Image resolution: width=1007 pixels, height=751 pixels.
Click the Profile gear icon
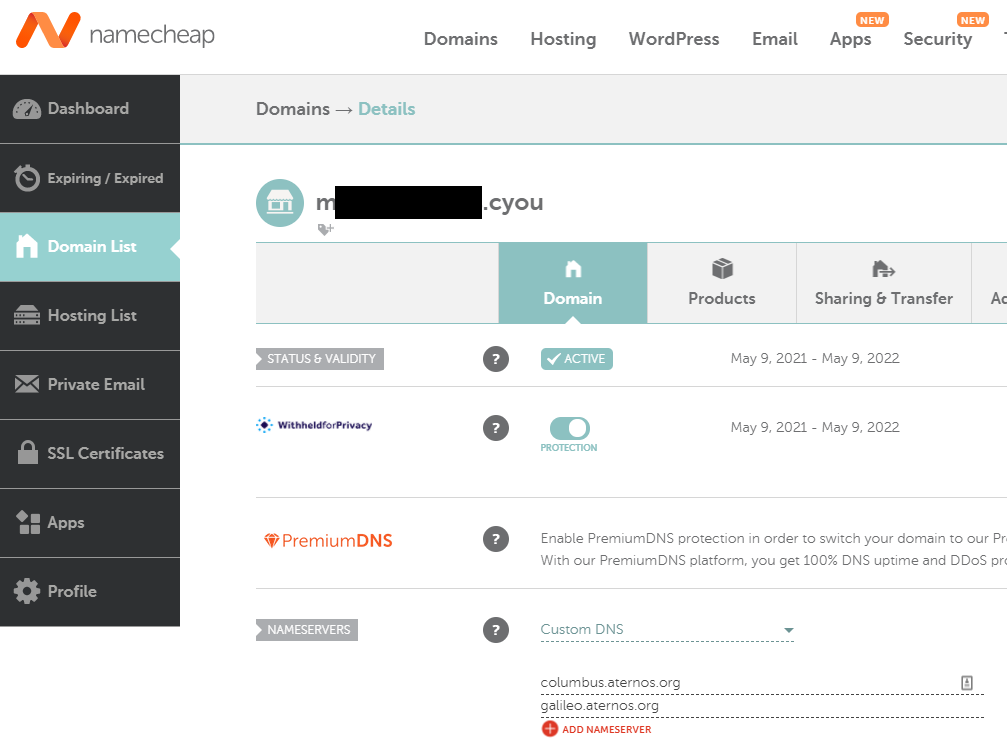[x=27, y=591]
